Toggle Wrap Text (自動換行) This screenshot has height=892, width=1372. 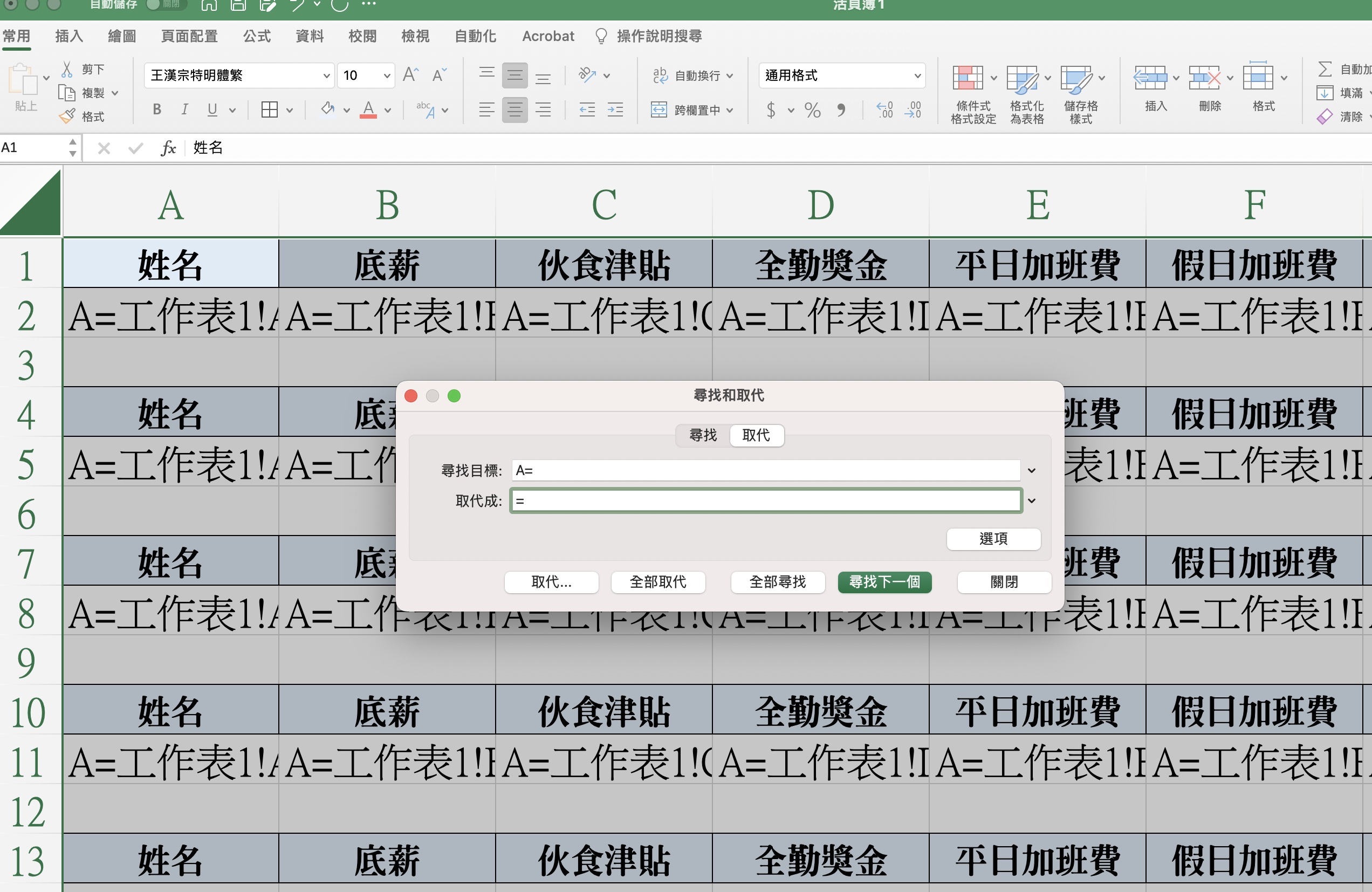pos(692,76)
